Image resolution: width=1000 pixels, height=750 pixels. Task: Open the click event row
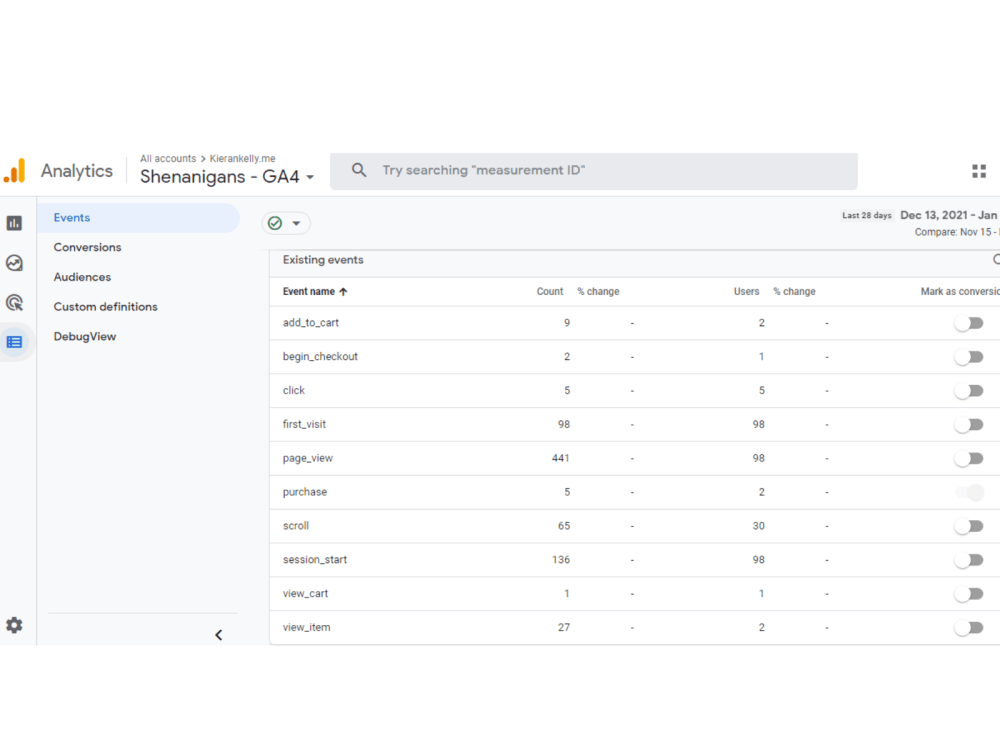[294, 390]
